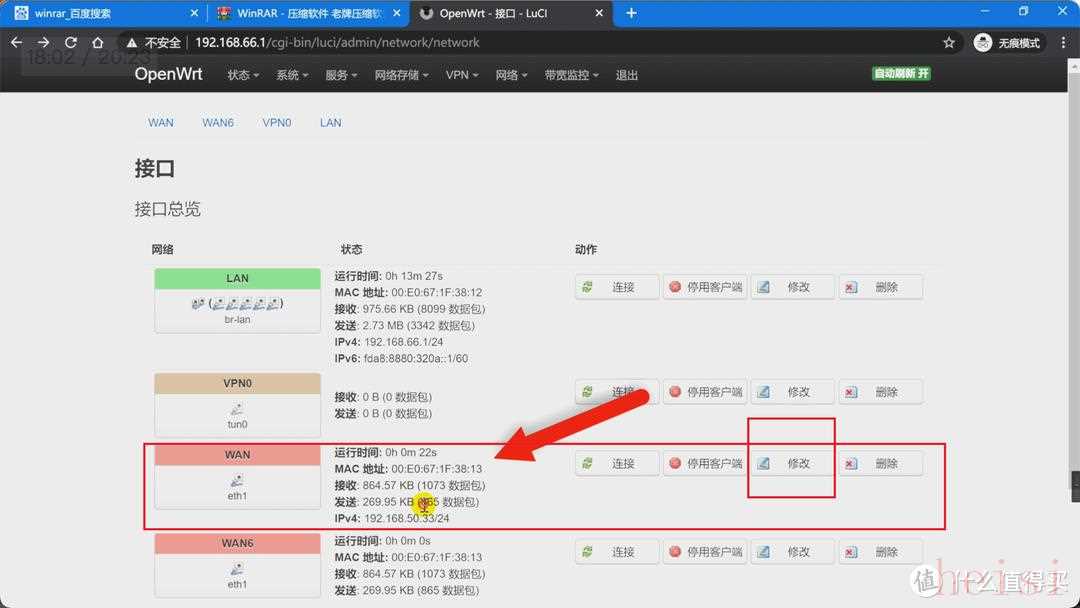The width and height of the screenshot is (1080, 608).
Task: Expand the 带宽监控 dropdown menu
Action: click(x=571, y=75)
